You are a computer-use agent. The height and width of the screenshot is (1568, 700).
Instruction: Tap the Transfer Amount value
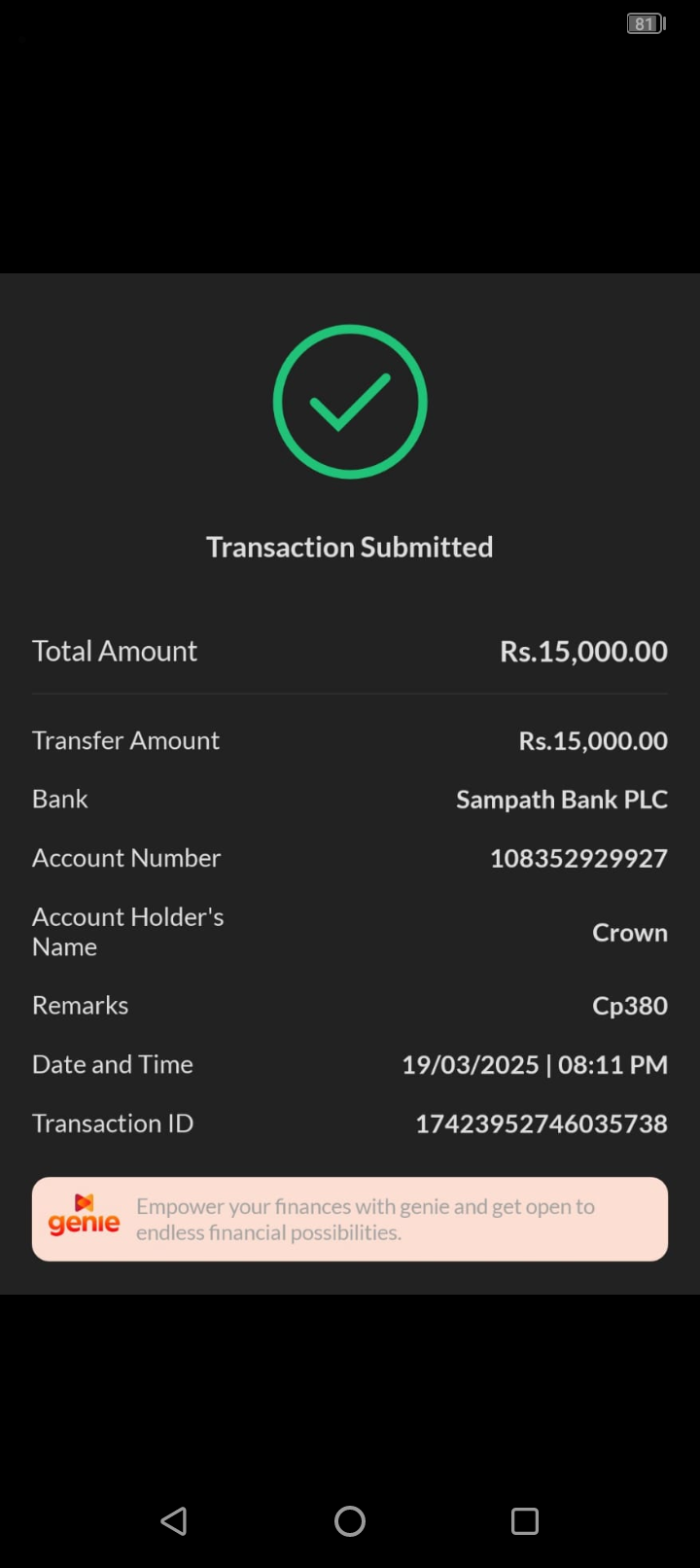[593, 741]
